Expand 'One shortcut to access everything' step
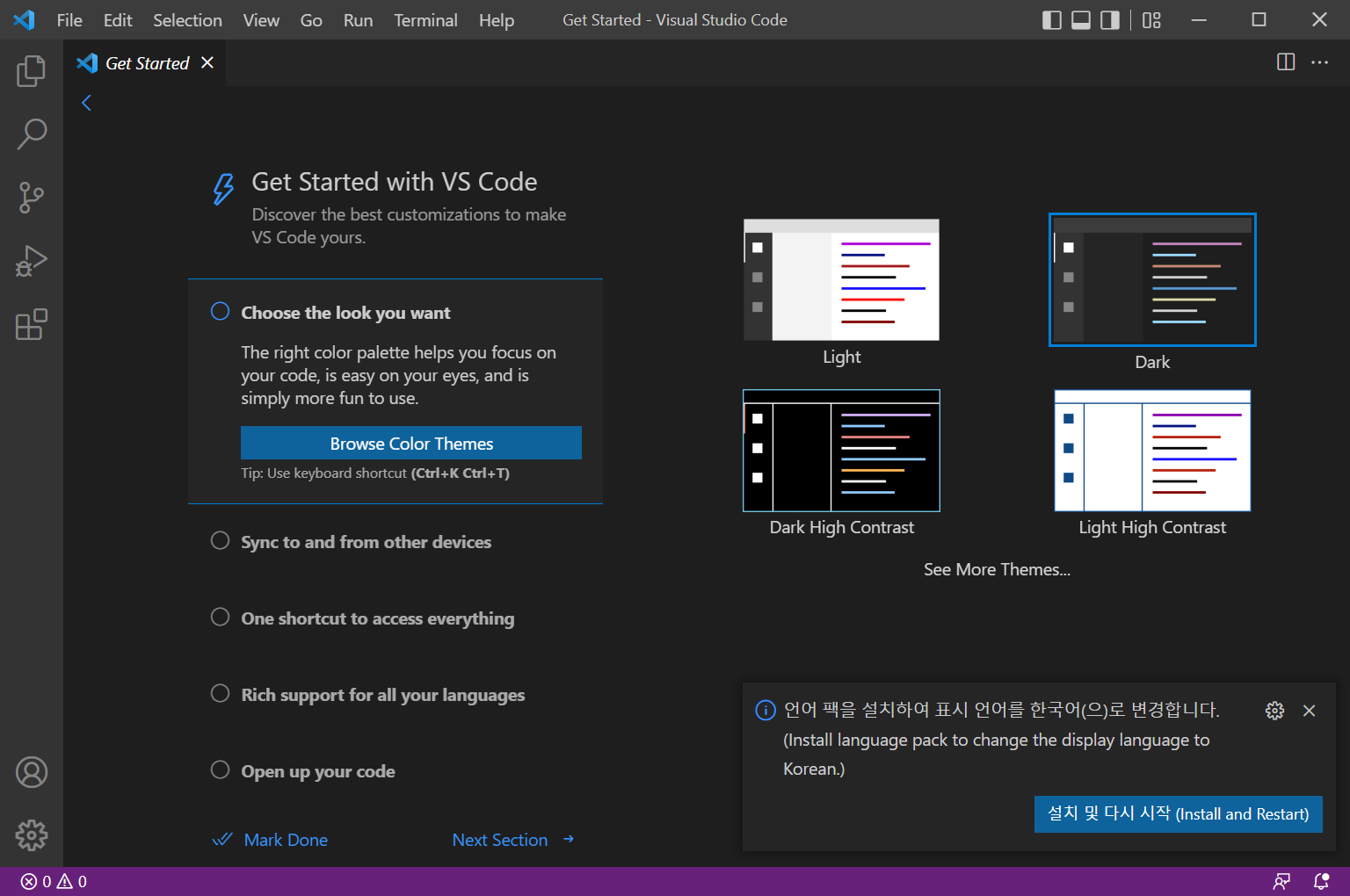The height and width of the screenshot is (896, 1350). pos(378,618)
